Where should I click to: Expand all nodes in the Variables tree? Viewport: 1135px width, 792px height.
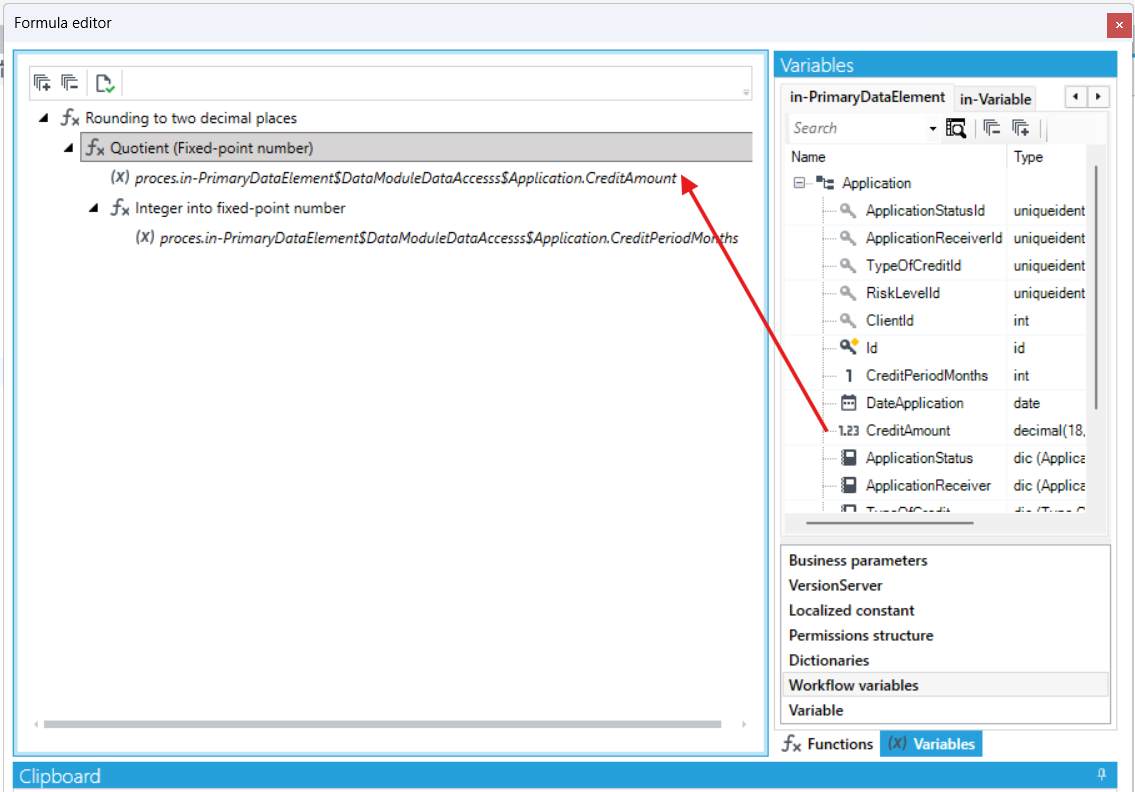(x=1021, y=128)
